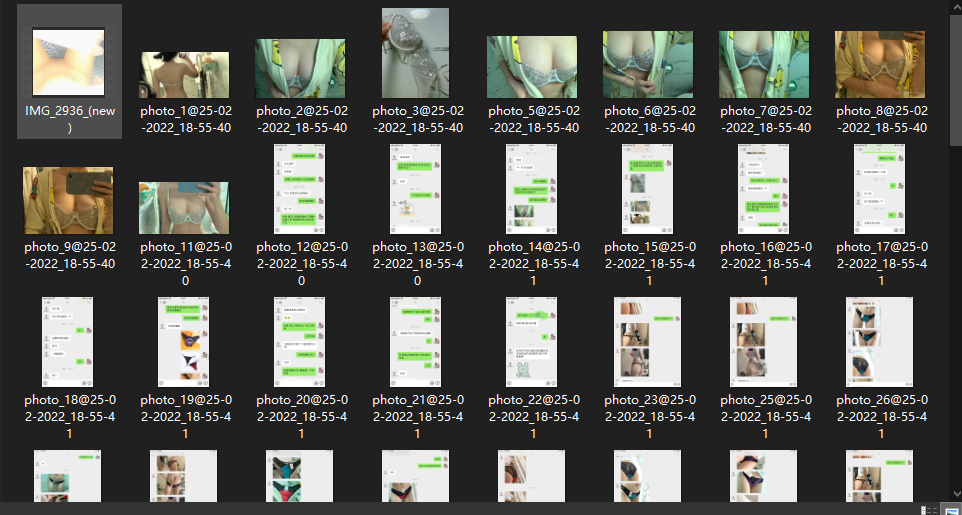Select the photo_20@25-02-2022 file

pos(299,342)
